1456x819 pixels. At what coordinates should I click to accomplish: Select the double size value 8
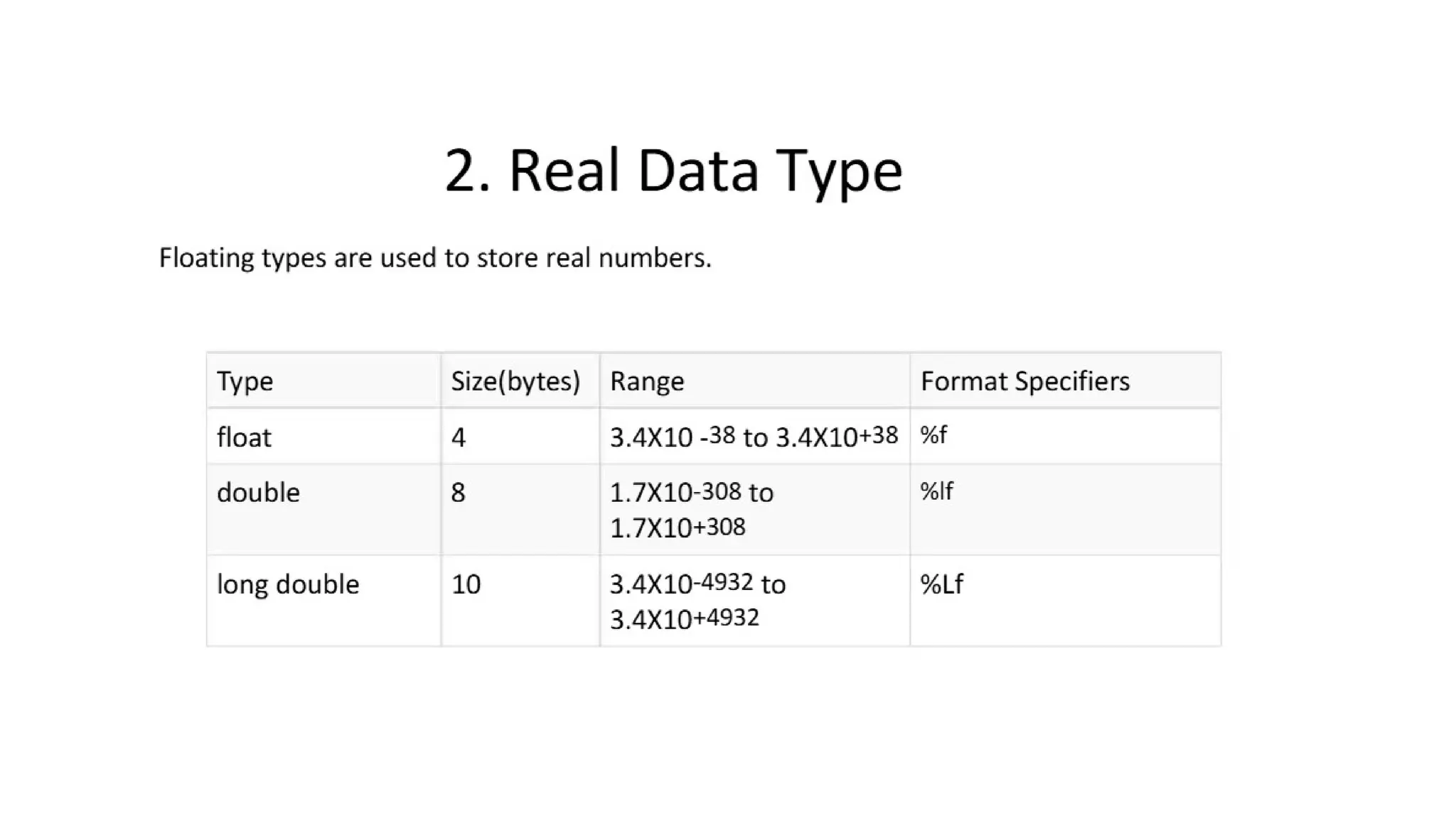pos(459,492)
